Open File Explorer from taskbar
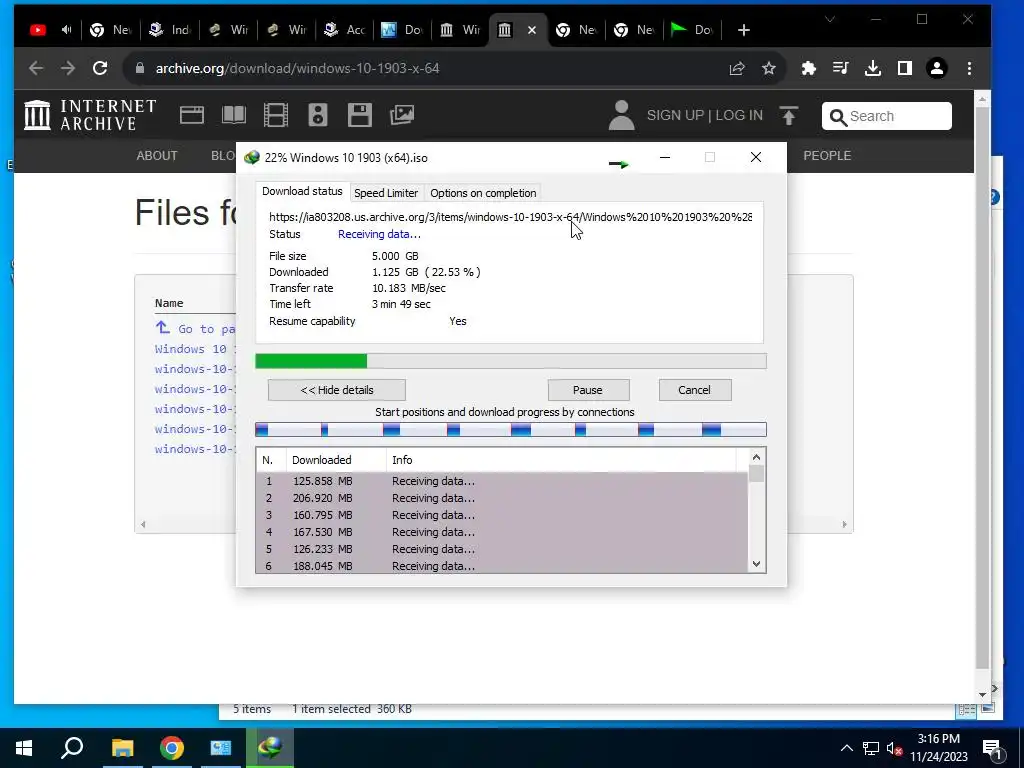The width and height of the screenshot is (1024, 768). (x=122, y=748)
